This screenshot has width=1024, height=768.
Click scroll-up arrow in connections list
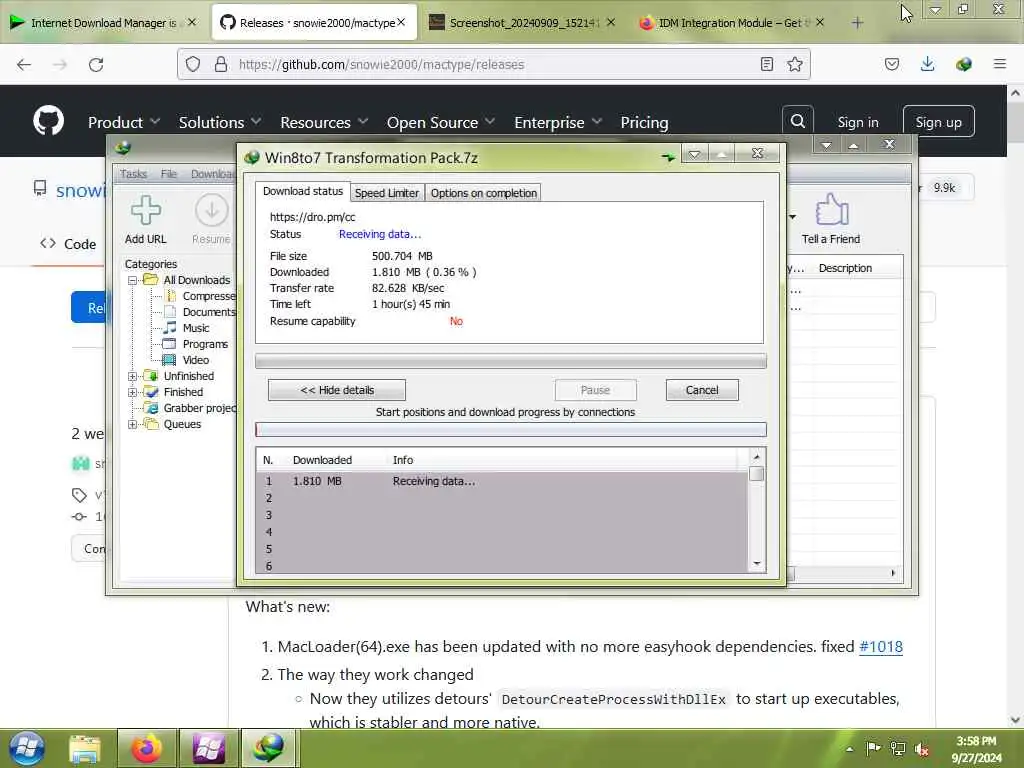click(756, 456)
